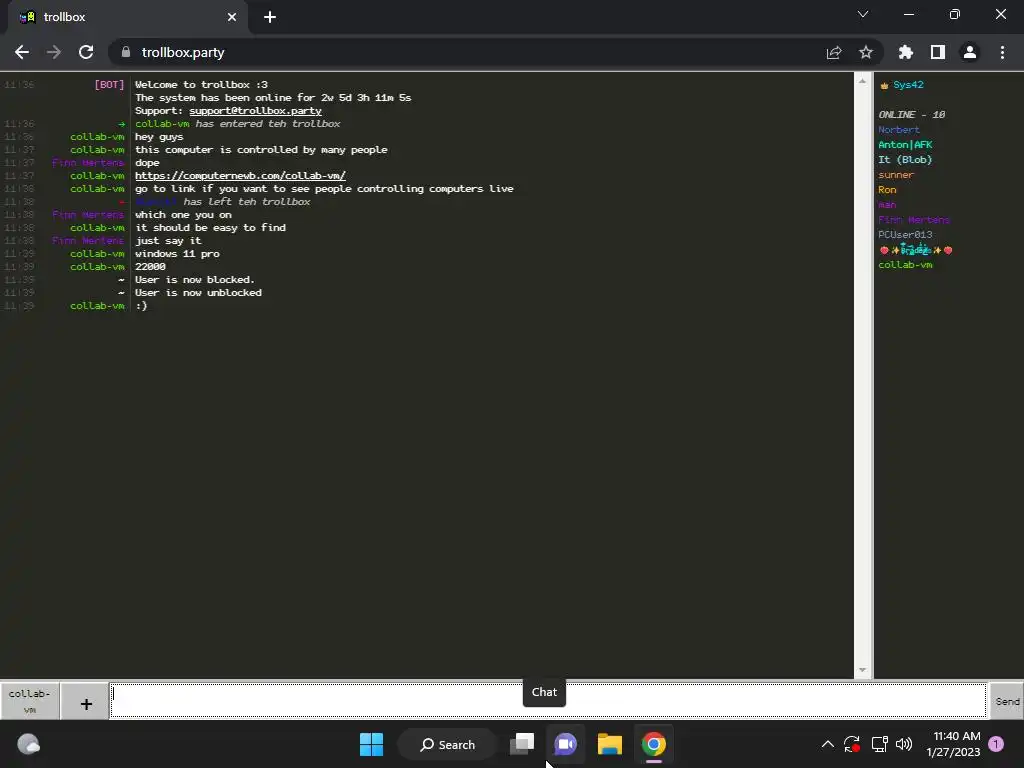Open the Chrome extensions puzzle icon
The height and width of the screenshot is (768, 1024).
click(x=906, y=52)
